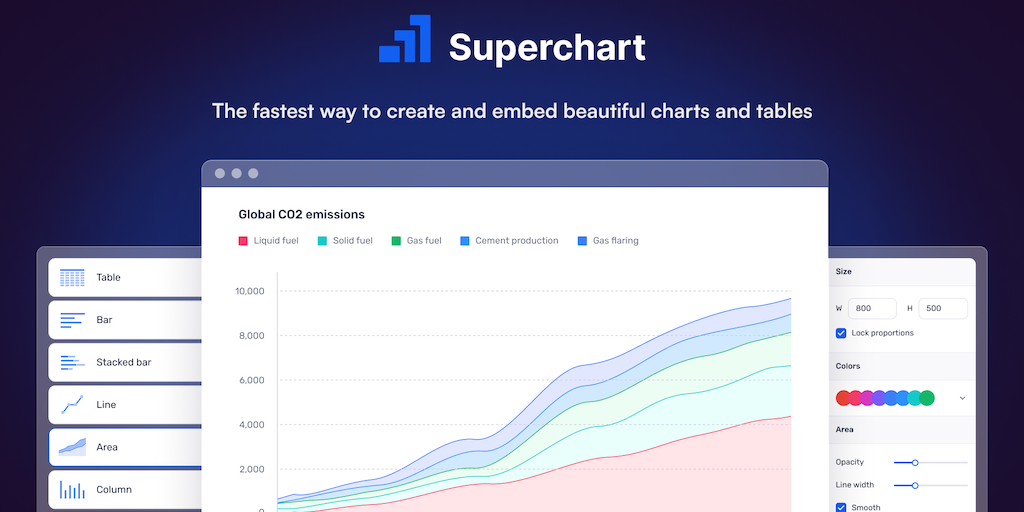Choose the Column chart icon
Screen dimensions: 1024x512
click(72, 489)
